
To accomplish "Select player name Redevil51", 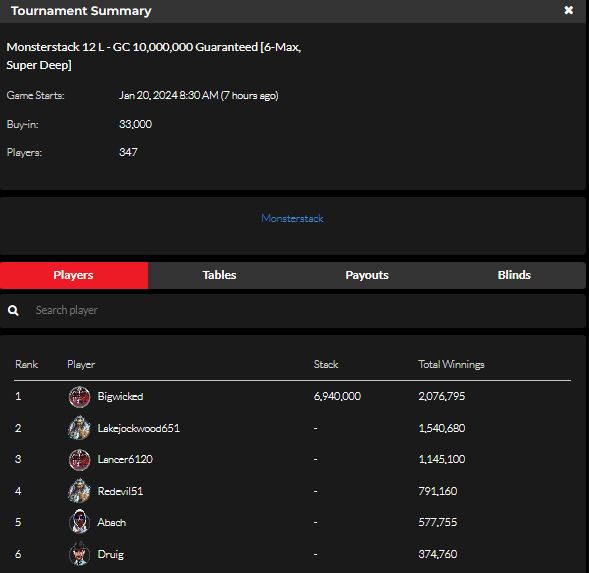I will [120, 491].
